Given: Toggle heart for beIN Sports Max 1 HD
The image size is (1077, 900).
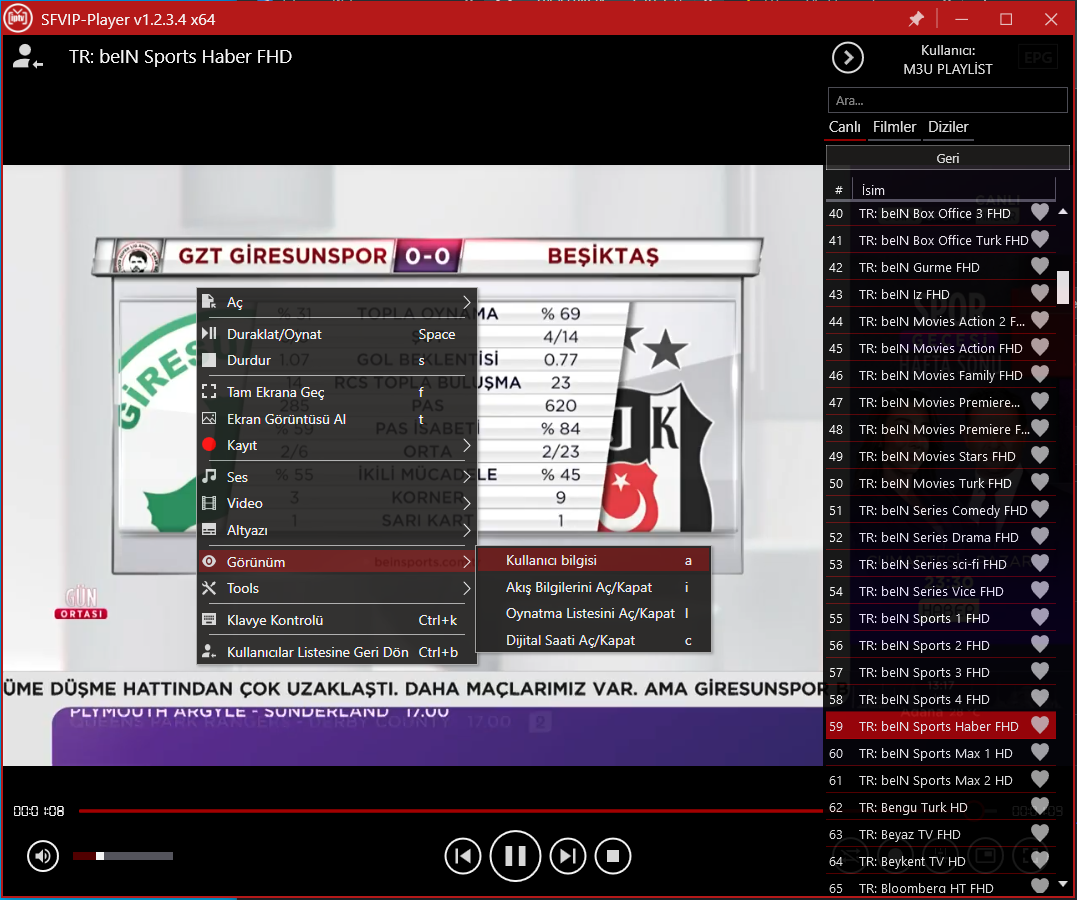Looking at the screenshot, I should coord(1040,752).
